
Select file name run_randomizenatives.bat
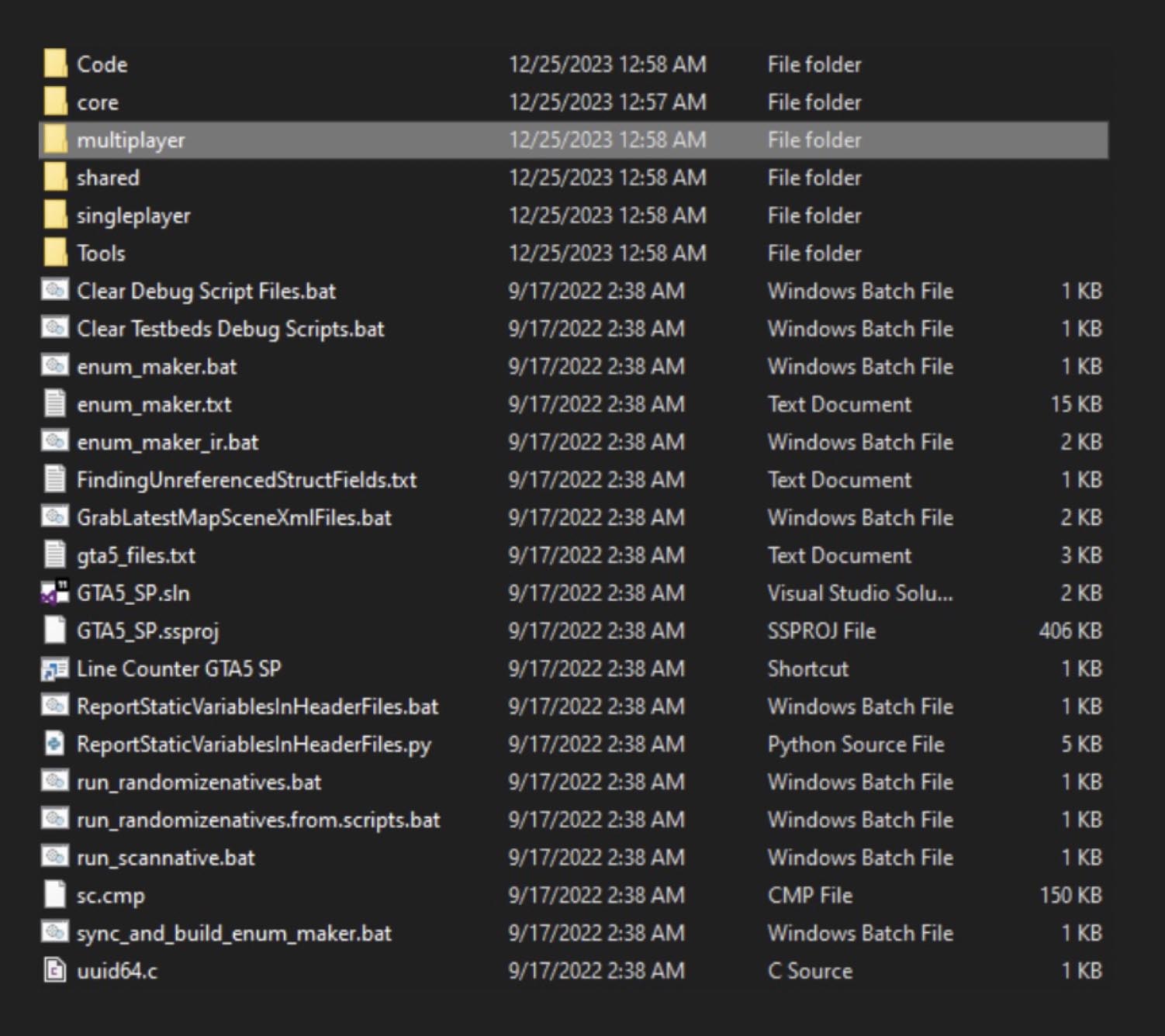tap(199, 782)
